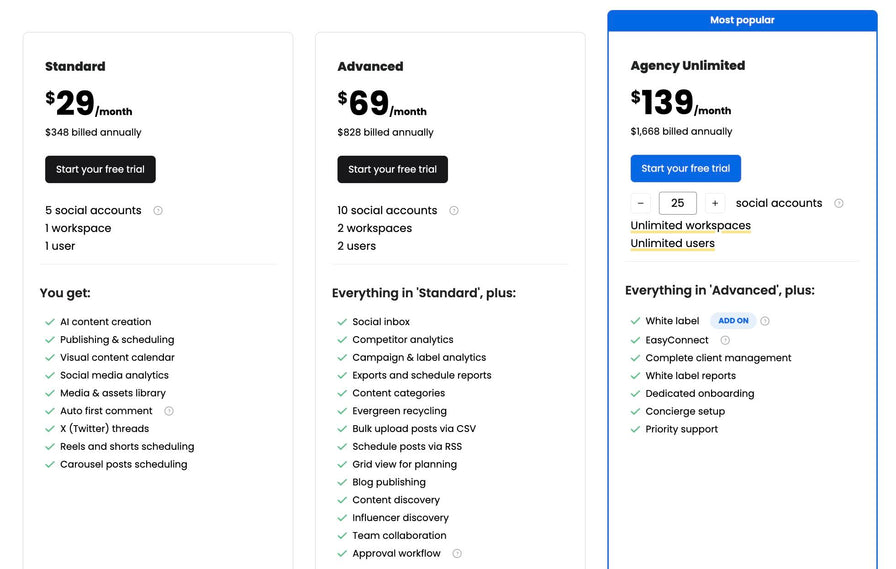The height and width of the screenshot is (569, 896).
Task: Decrease social accounts with minus button
Action: click(x=641, y=203)
